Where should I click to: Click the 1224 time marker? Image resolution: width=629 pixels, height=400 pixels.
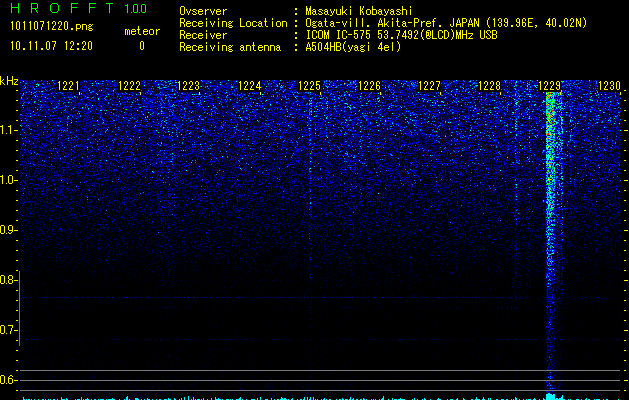pyautogui.click(x=250, y=85)
